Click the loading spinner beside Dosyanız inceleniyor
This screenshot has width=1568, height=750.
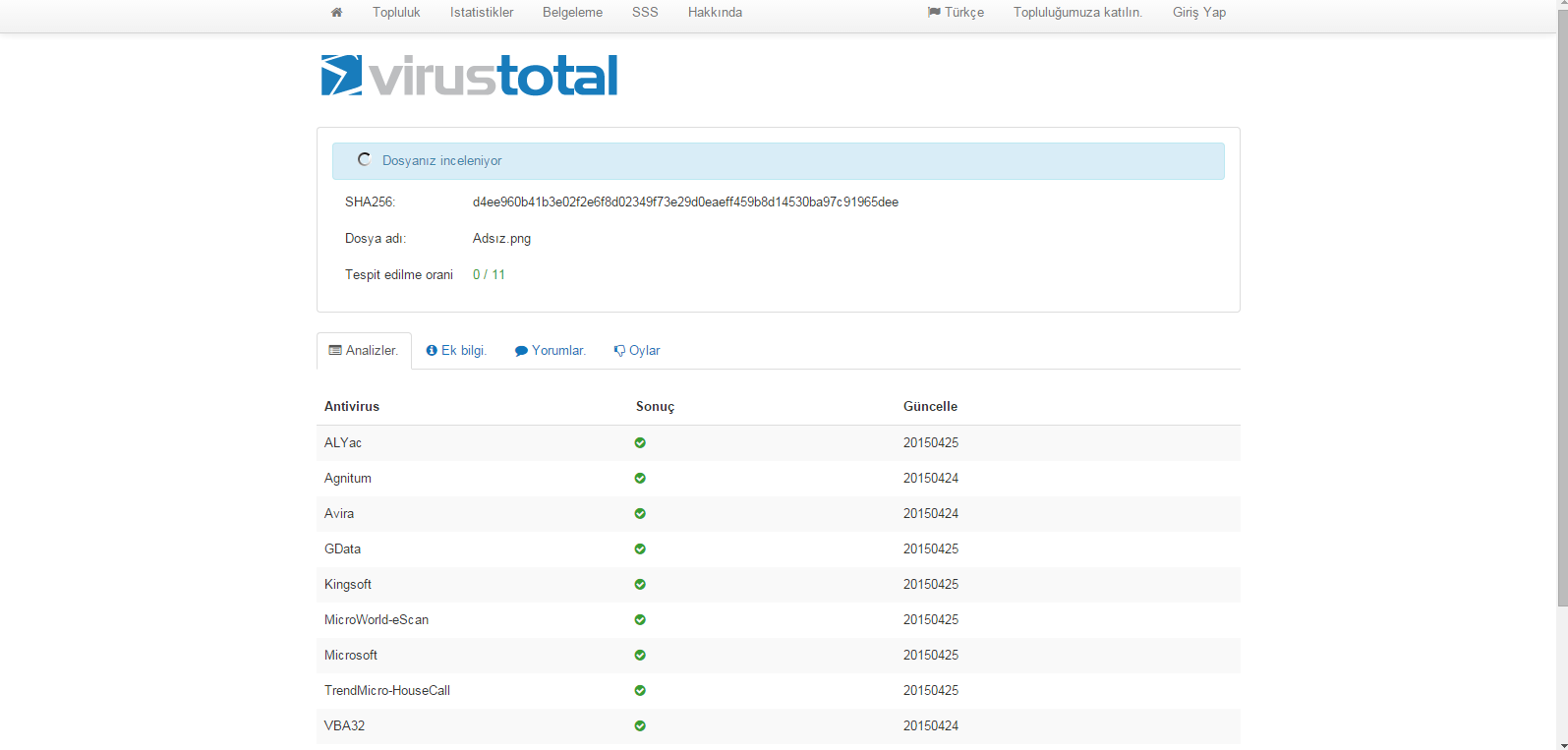click(364, 159)
